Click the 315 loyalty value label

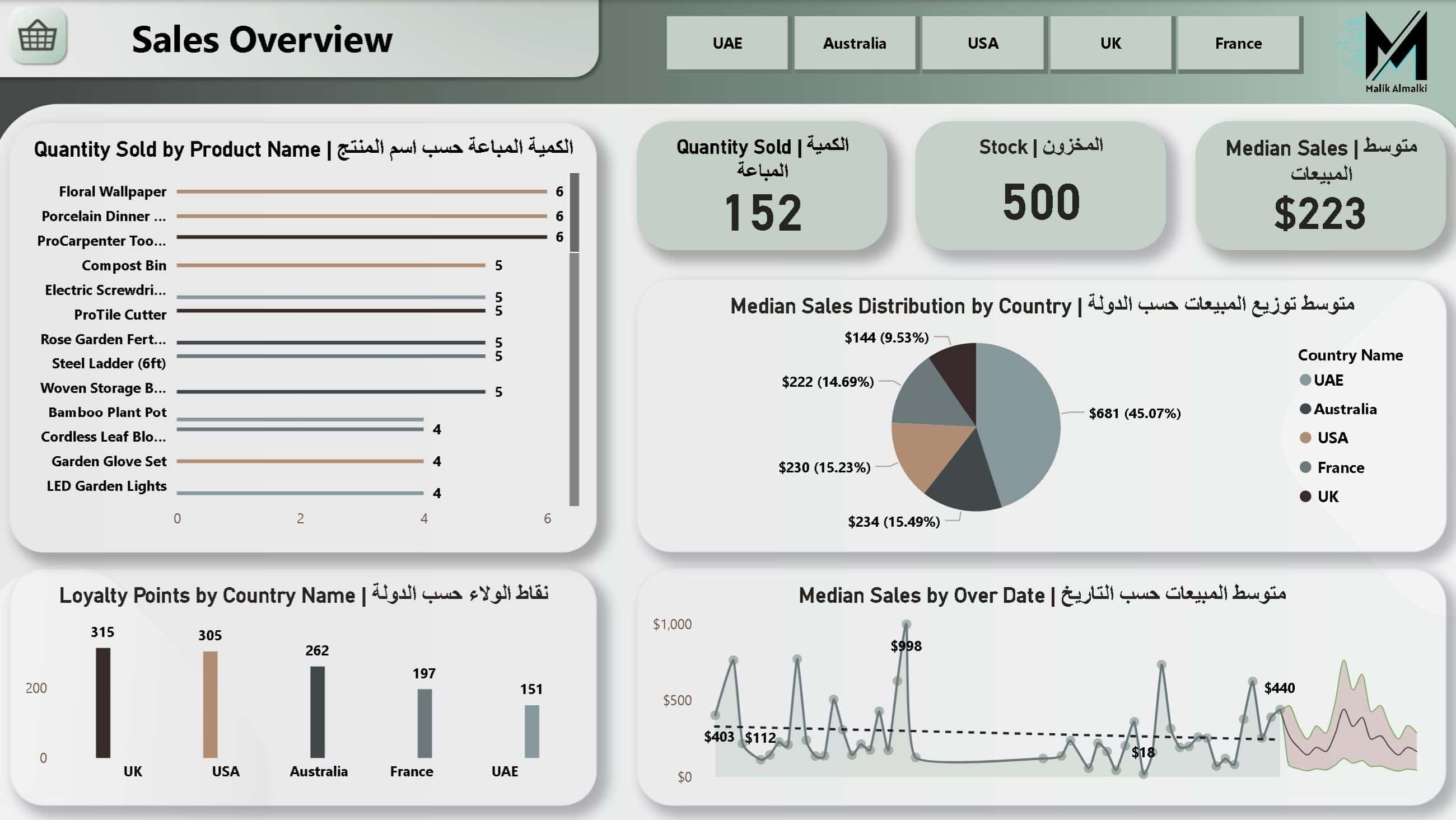[102, 632]
